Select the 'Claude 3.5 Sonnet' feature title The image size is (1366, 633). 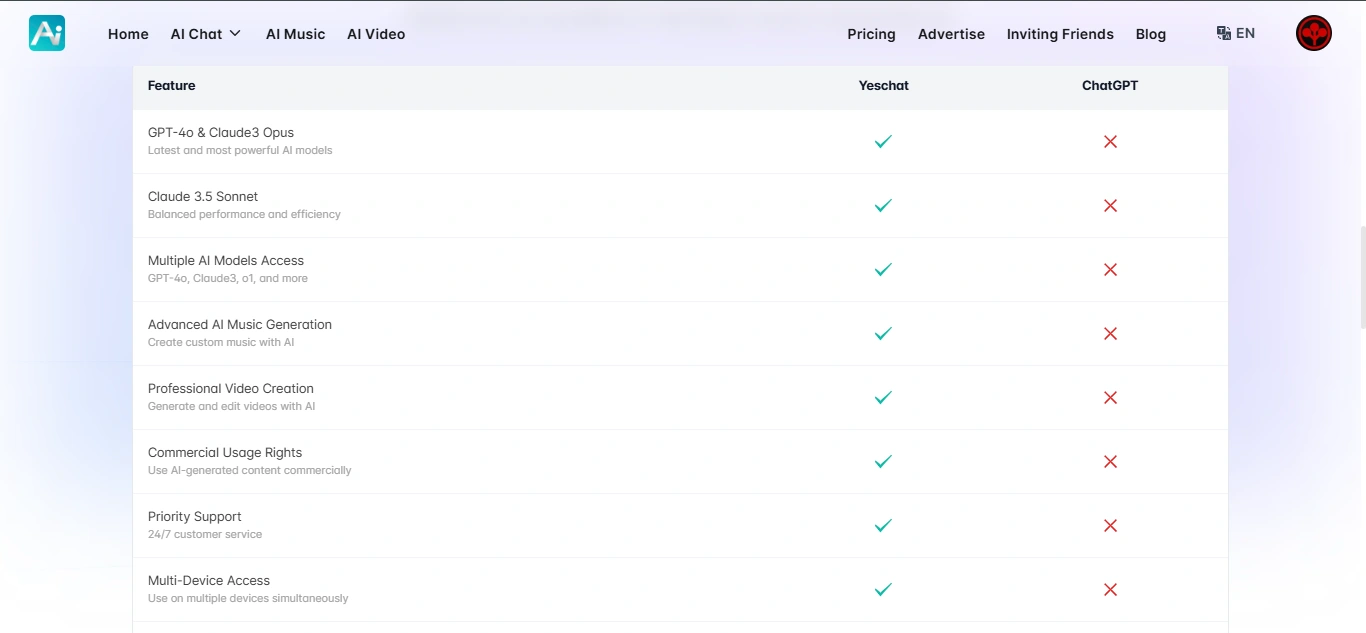[203, 197]
